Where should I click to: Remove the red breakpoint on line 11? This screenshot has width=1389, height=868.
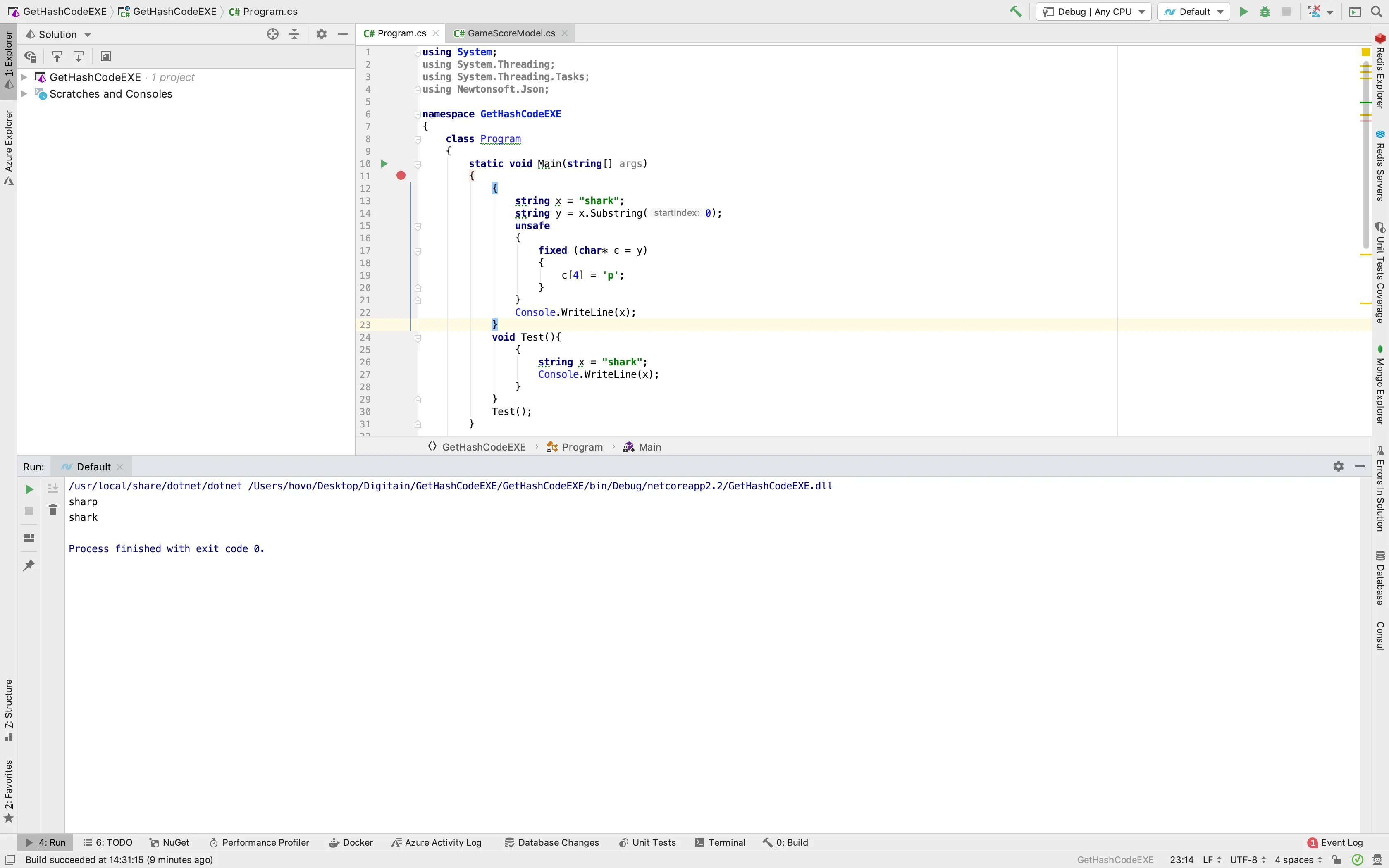coord(401,176)
